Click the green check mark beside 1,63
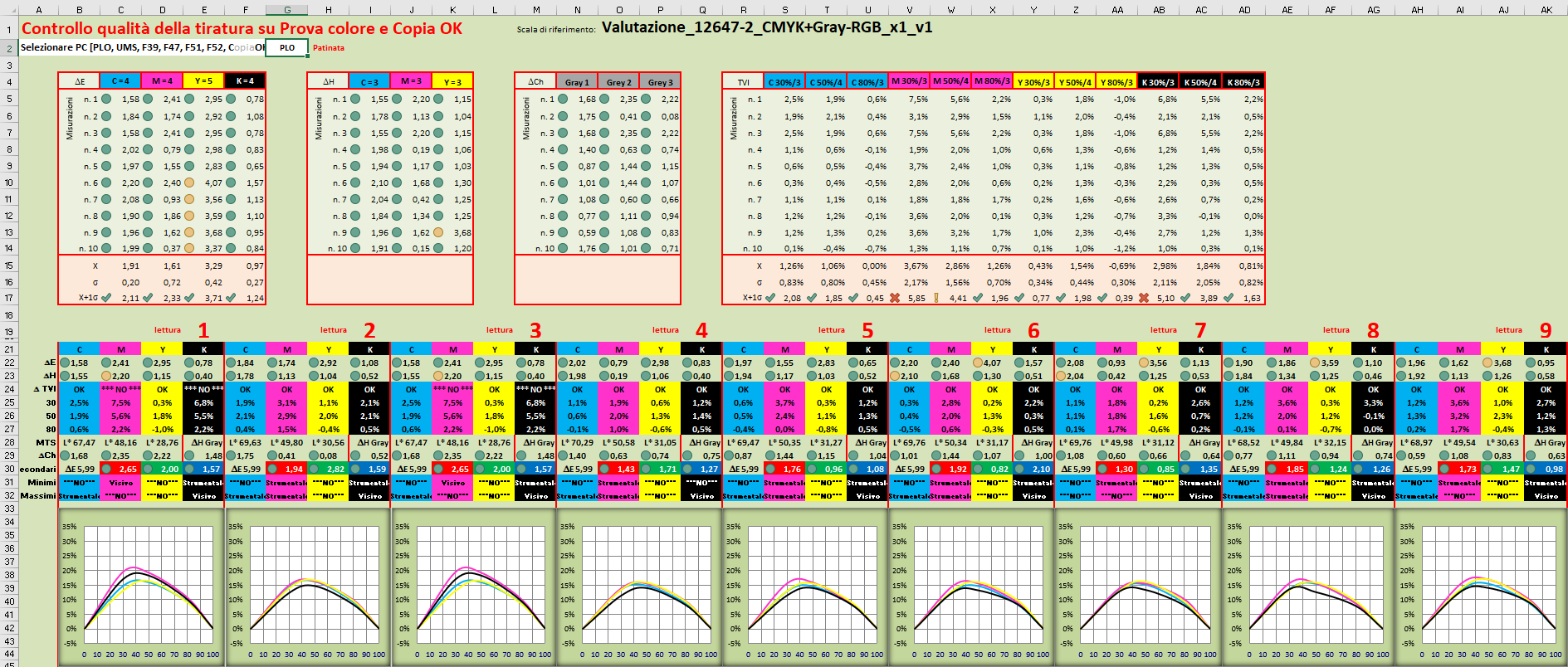The height and width of the screenshot is (667, 1568). (x=1227, y=298)
